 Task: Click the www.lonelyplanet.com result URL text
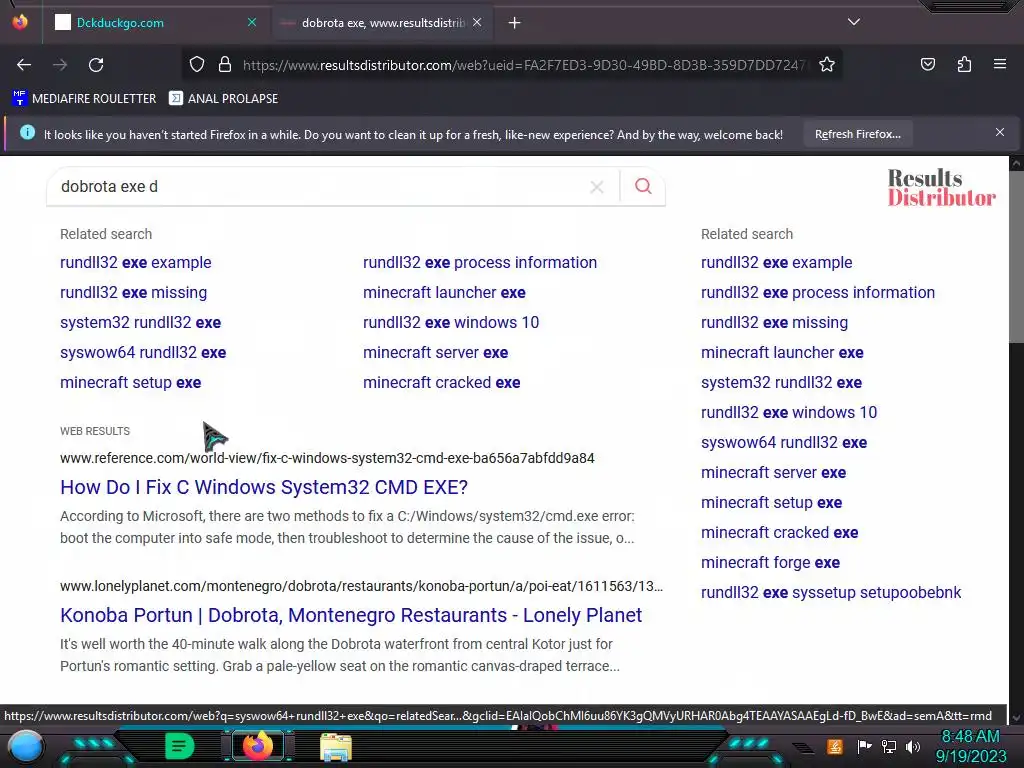[361, 586]
